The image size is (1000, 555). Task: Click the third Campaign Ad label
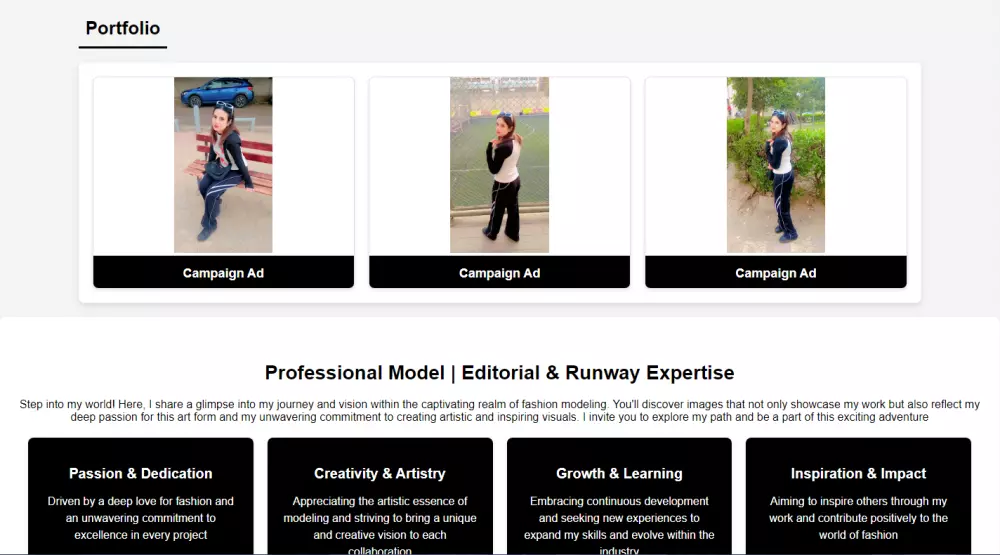click(x=776, y=273)
